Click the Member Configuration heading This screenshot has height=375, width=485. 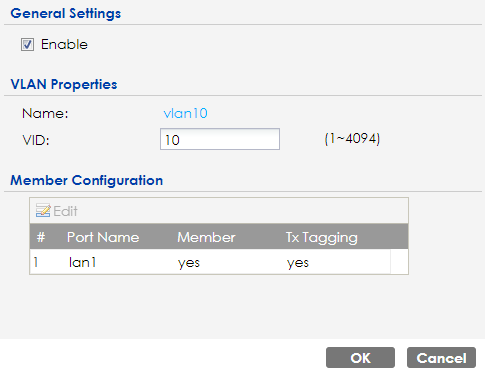click(87, 180)
